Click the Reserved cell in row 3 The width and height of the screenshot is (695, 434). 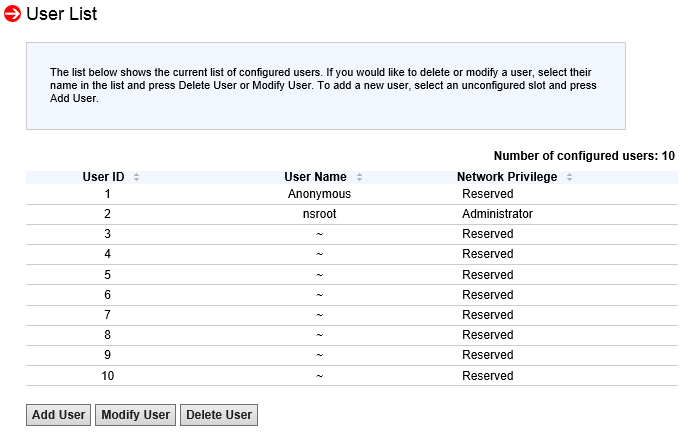click(488, 234)
